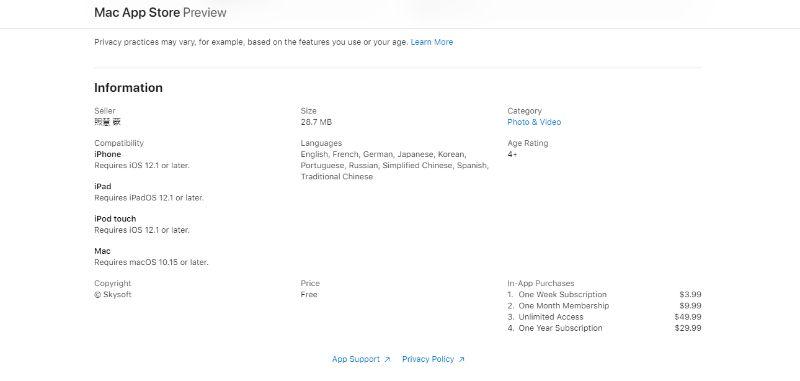Click the Mac App Store Preview heading
Image resolution: width=800 pixels, height=381 pixels.
[x=160, y=13]
